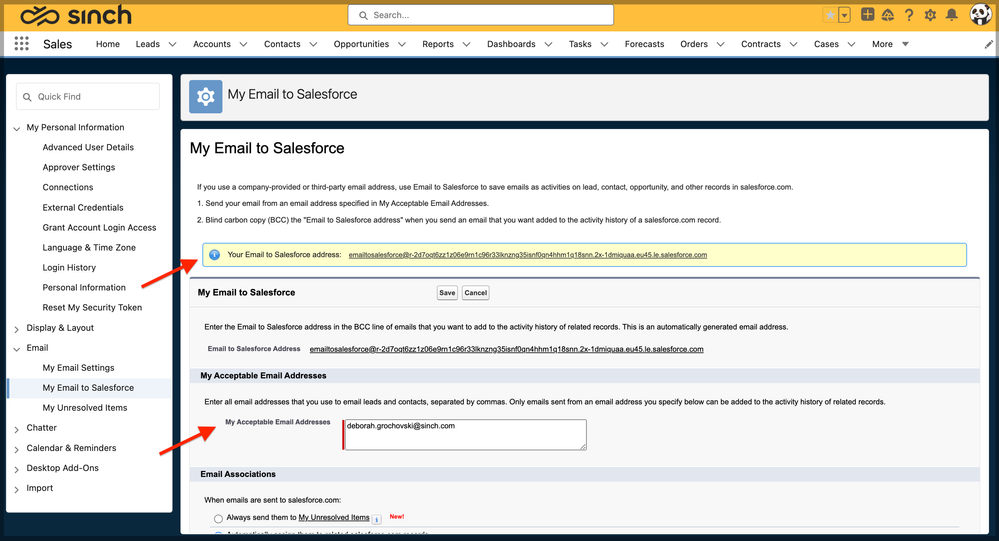Open the Forecasts tab
Screen dimensions: 999x541
(644, 44)
